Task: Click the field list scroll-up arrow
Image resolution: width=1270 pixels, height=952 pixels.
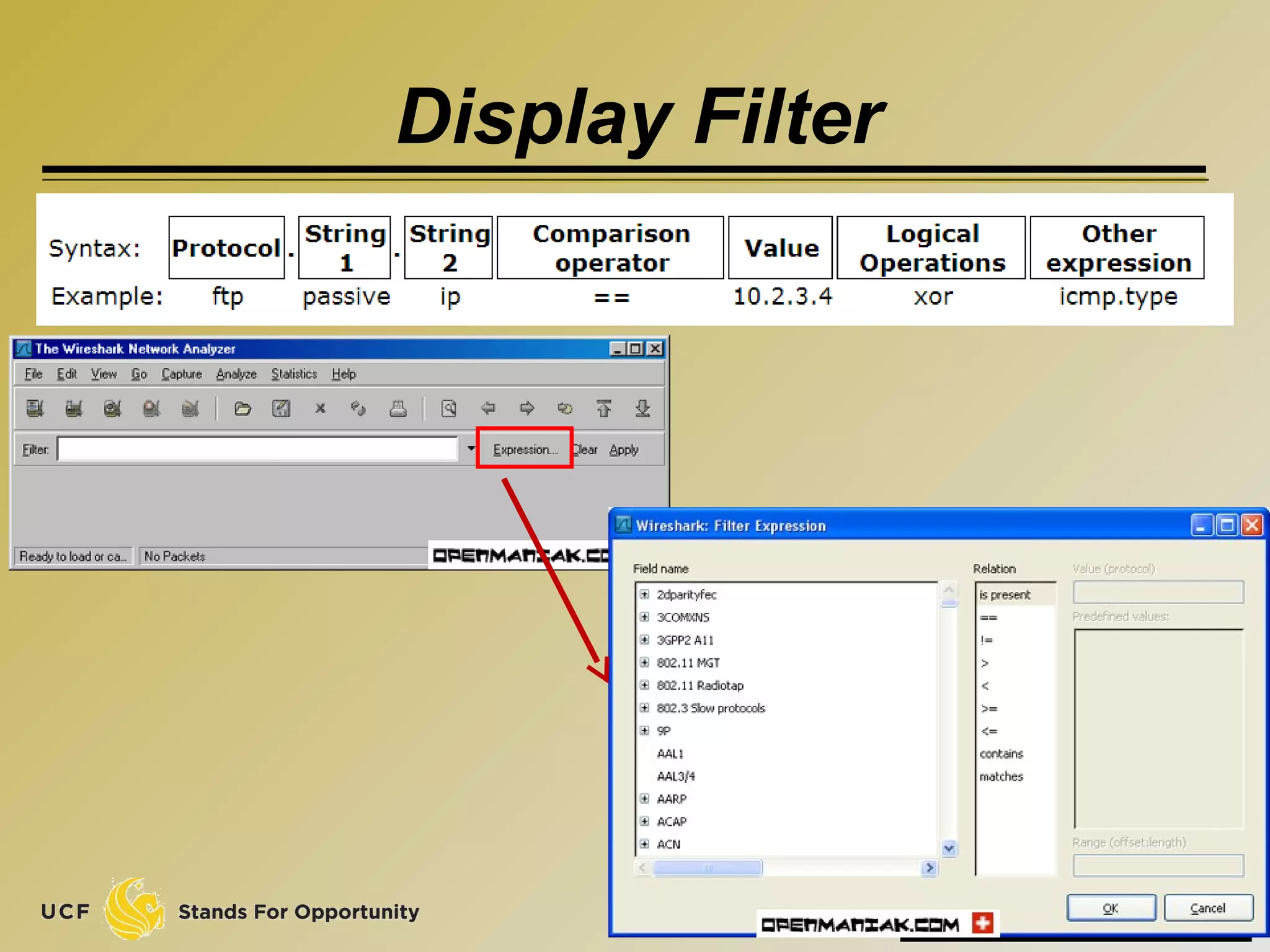Action: [949, 589]
